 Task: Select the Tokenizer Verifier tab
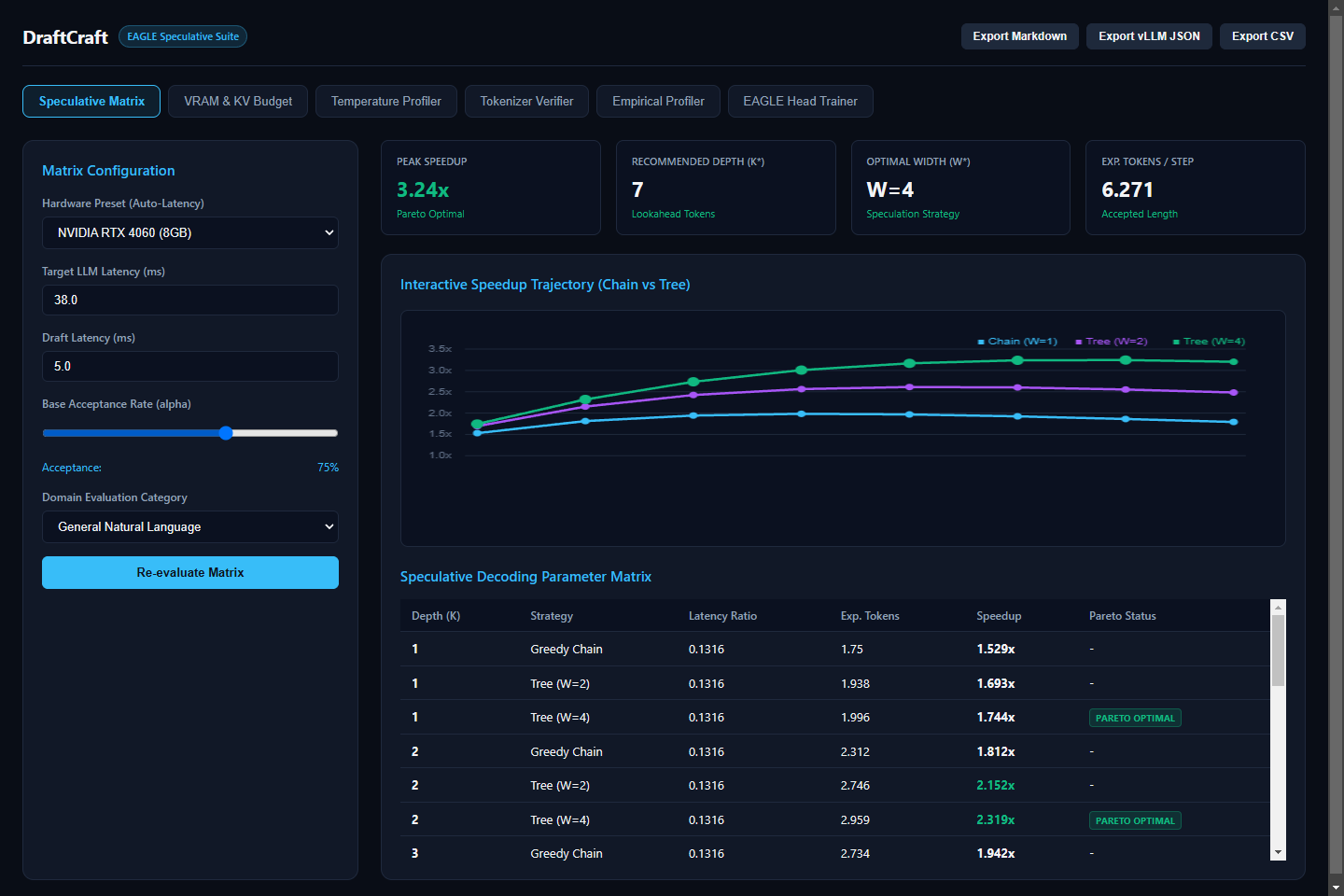point(526,101)
